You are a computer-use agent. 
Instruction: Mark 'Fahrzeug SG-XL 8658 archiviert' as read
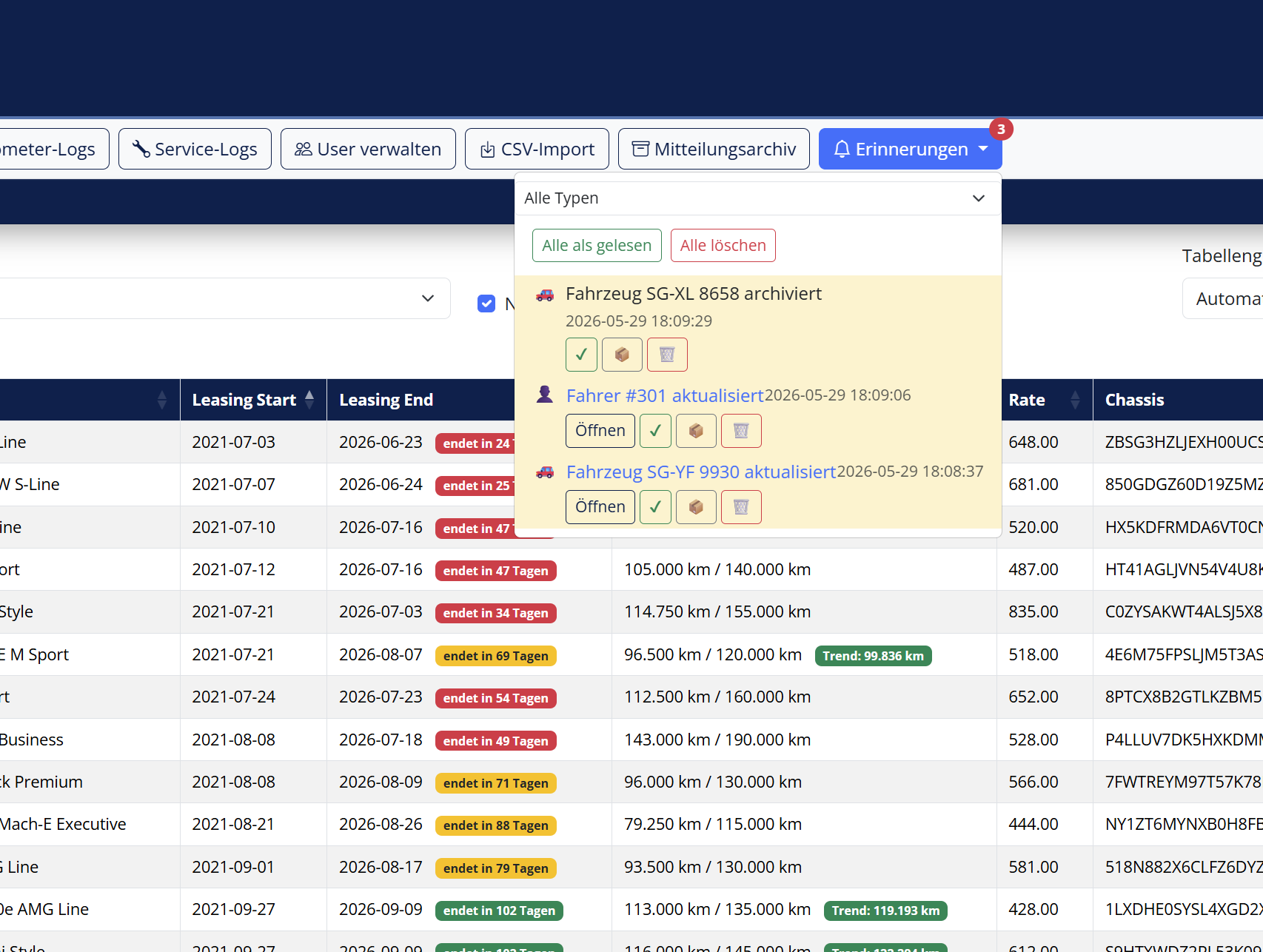[581, 355]
